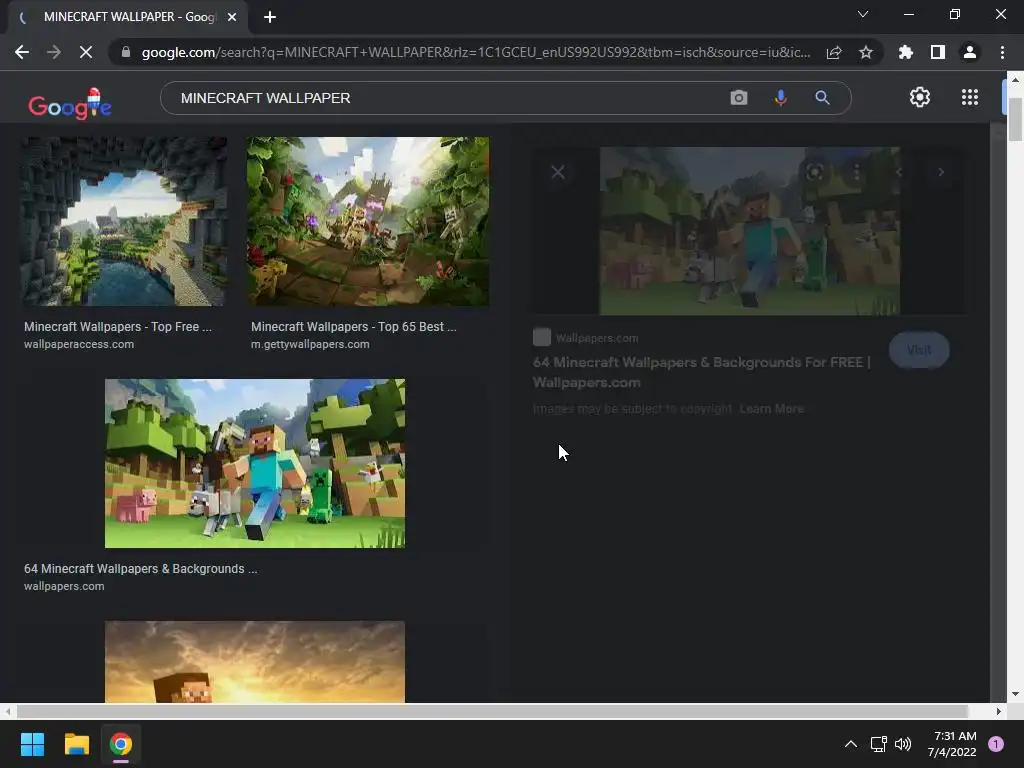Open the Extensions puzzle icon

[x=906, y=52]
